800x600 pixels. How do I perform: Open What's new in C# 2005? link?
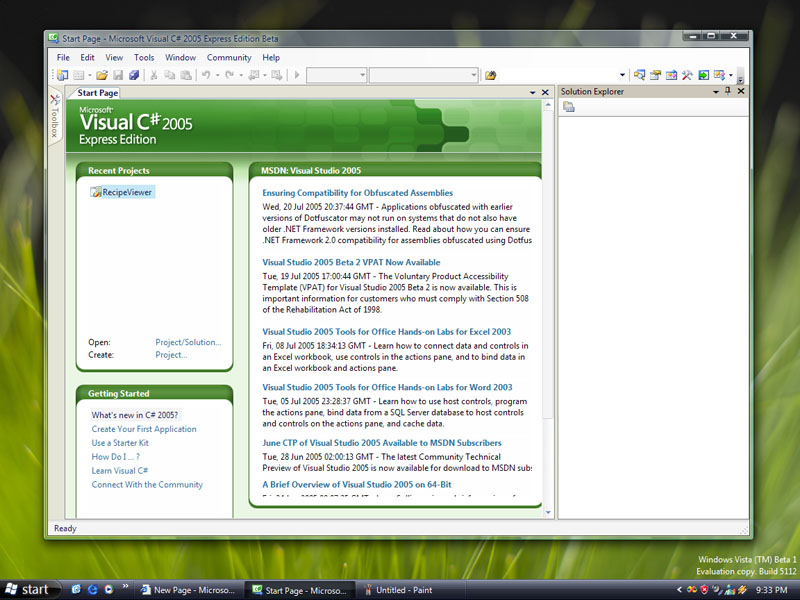(x=135, y=415)
